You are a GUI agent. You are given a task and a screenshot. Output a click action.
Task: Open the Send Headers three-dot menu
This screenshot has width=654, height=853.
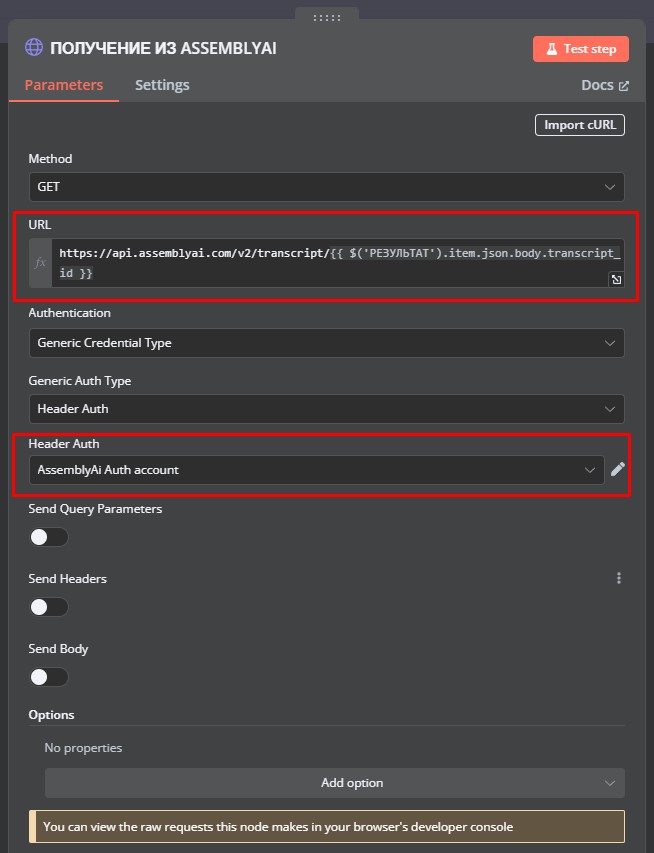[x=619, y=578]
